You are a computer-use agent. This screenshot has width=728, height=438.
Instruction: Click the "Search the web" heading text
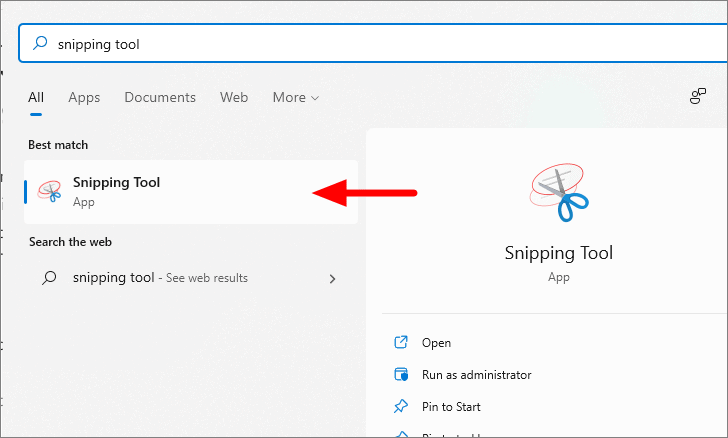pyautogui.click(x=70, y=242)
